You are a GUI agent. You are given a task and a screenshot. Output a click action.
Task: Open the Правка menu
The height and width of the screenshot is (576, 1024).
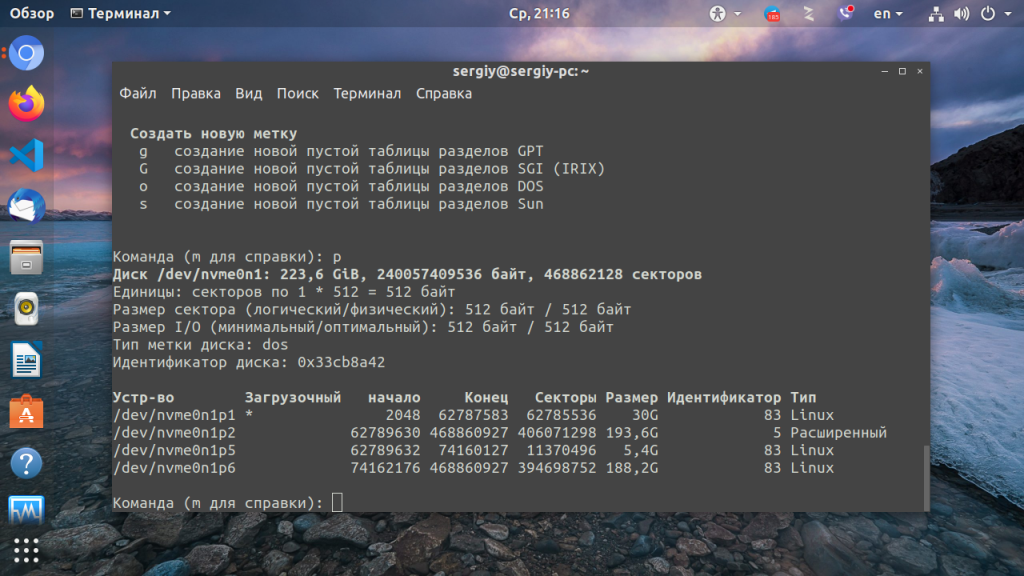196,93
